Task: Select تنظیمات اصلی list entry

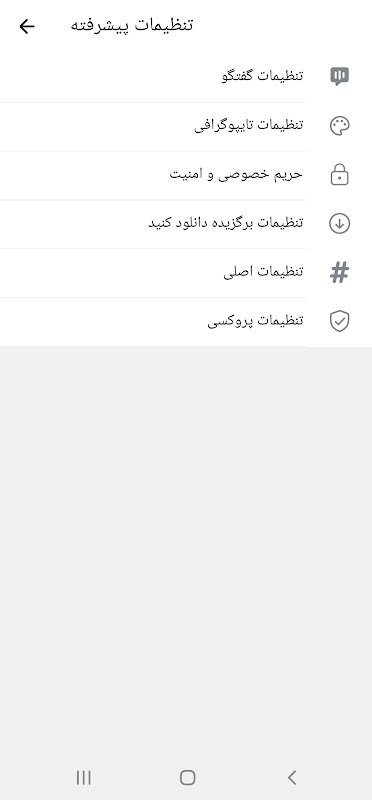Action: (x=186, y=272)
